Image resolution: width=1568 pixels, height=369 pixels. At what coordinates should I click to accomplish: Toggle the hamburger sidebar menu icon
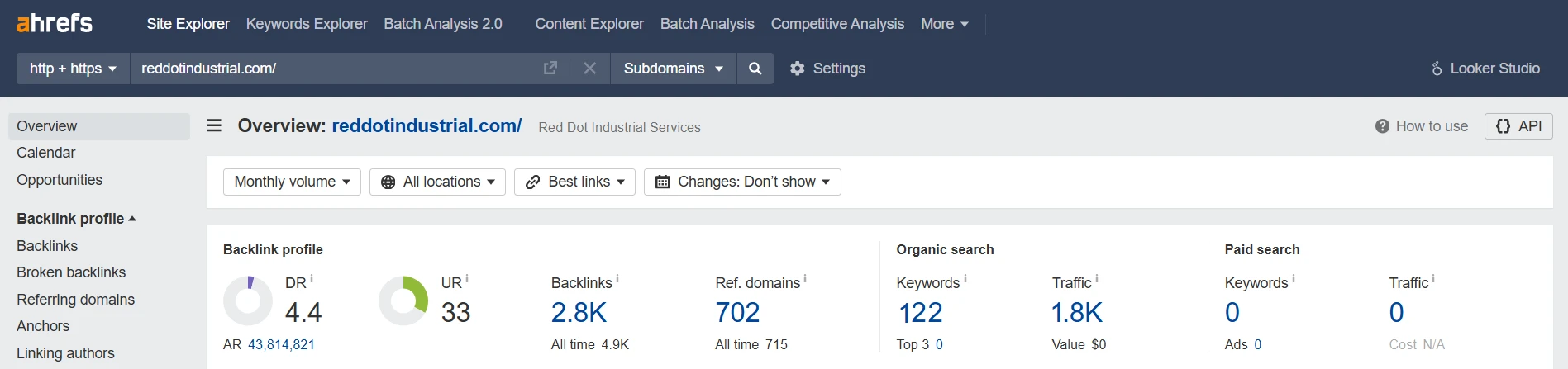click(214, 125)
